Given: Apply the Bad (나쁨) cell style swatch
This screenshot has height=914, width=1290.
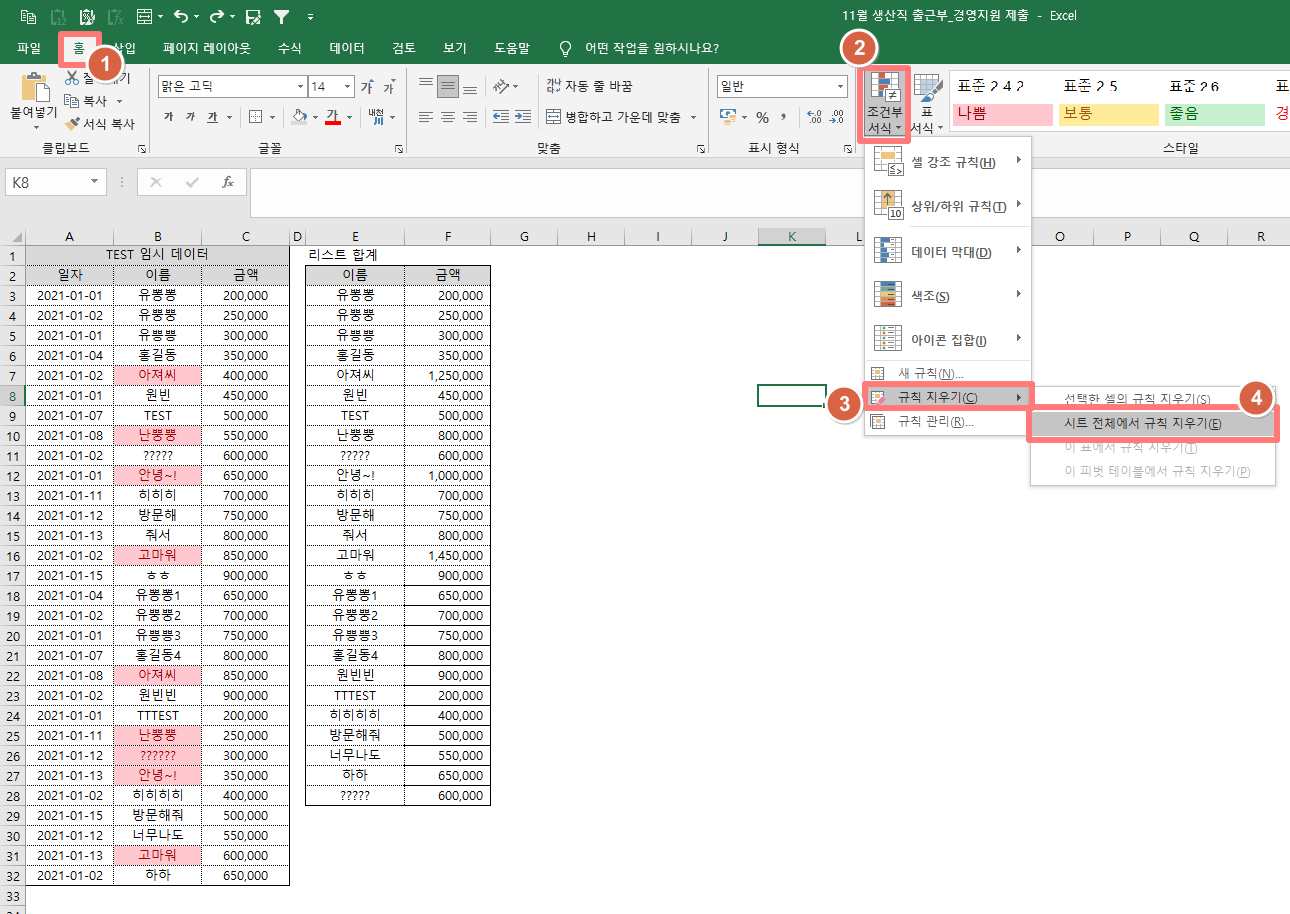Looking at the screenshot, I should tap(1003, 114).
